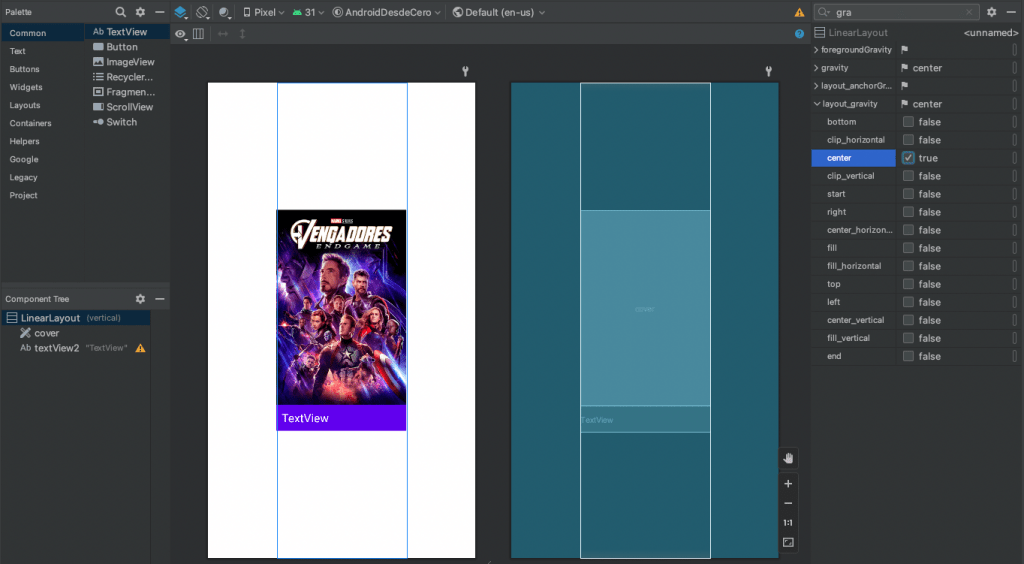1024x564 pixels.
Task: Select the Buttons palette category
Action: coord(42,69)
